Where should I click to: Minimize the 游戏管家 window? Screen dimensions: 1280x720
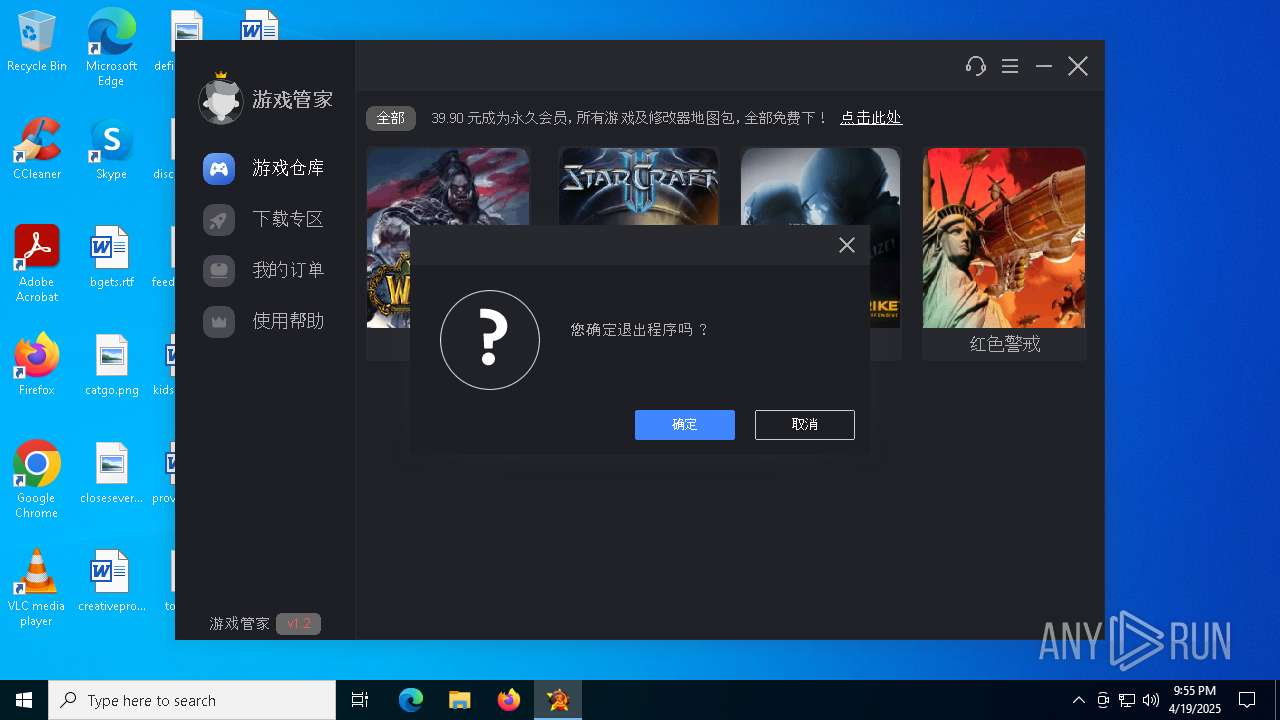[x=1044, y=66]
